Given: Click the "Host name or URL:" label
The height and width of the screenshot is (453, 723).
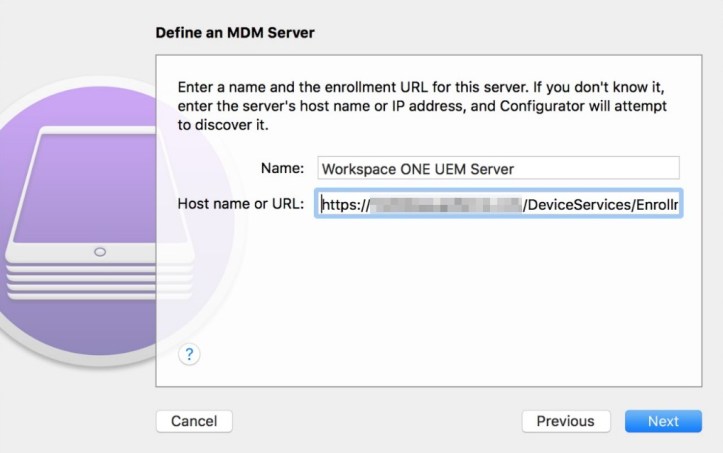Looking at the screenshot, I should tap(241, 204).
